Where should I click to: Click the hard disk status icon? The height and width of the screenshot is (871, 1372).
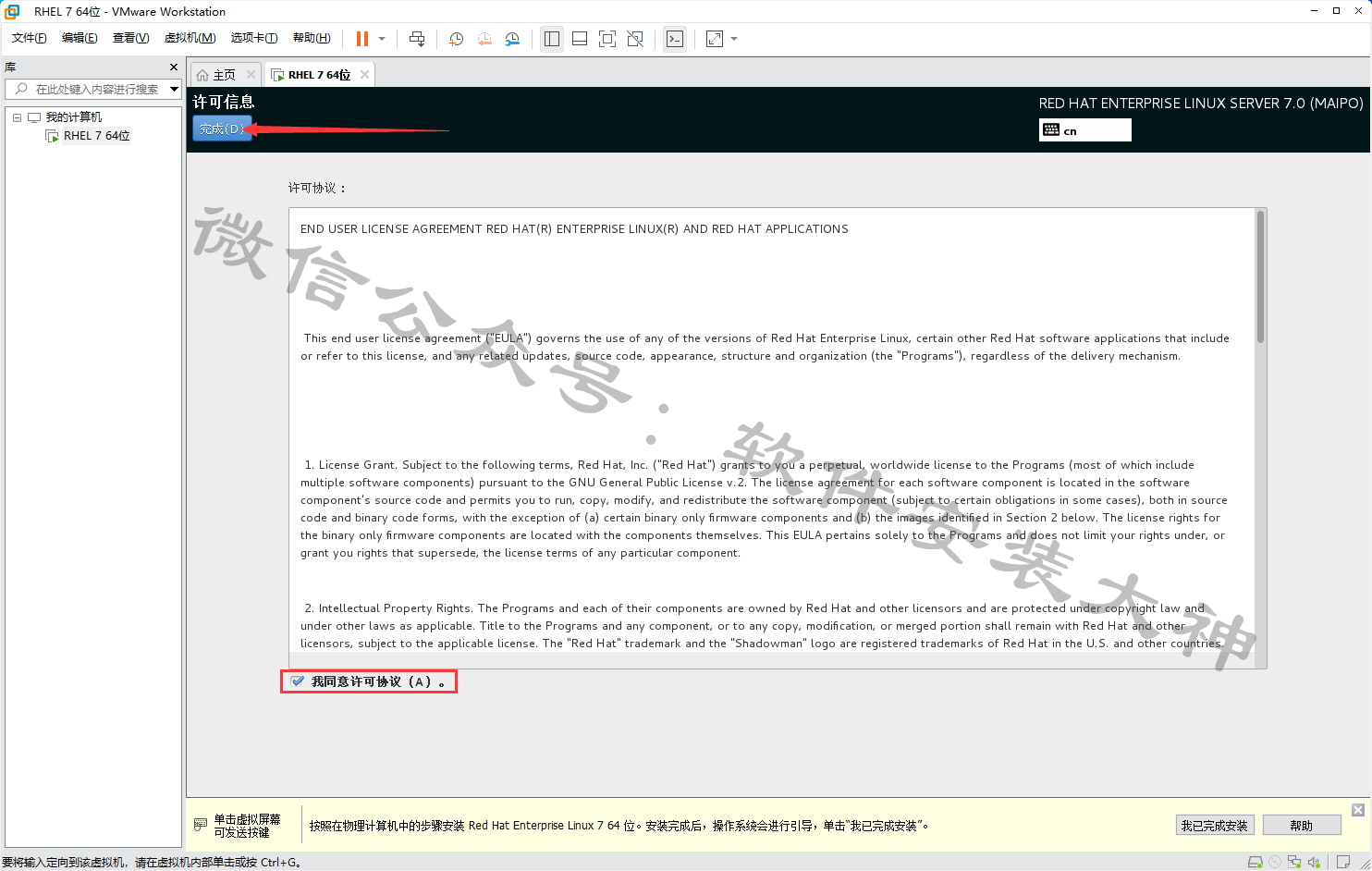click(1256, 862)
